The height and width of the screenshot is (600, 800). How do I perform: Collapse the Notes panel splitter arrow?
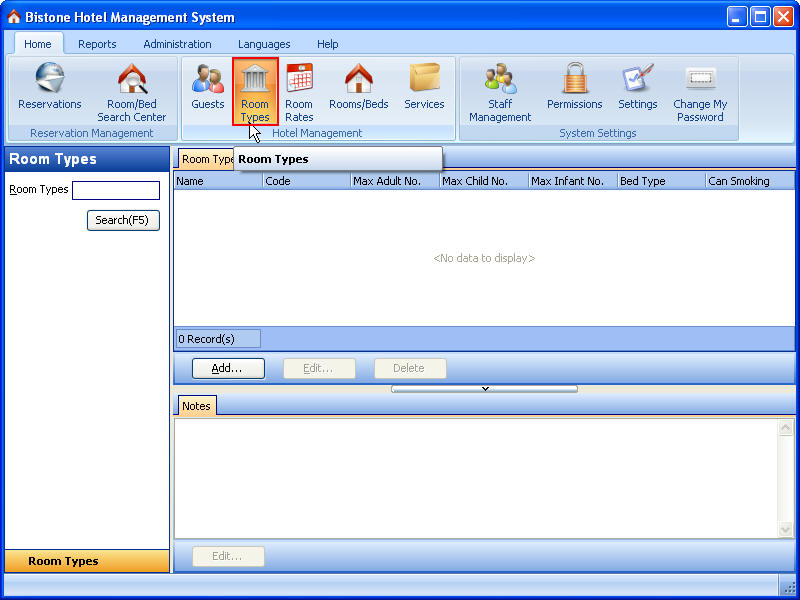pyautogui.click(x=484, y=389)
